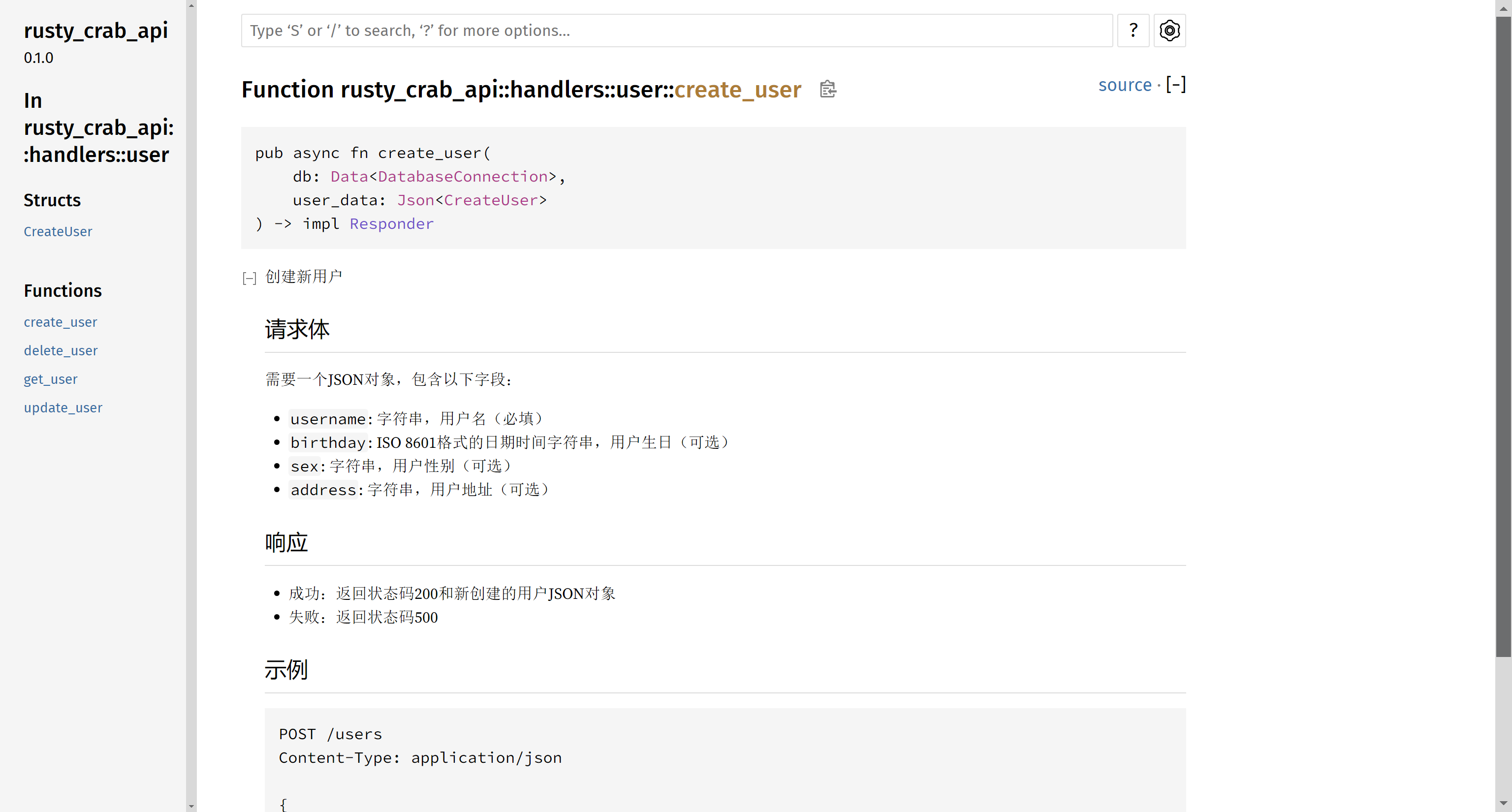Click the version text 0.1.0
Screen dimensions: 1512x812
(x=38, y=58)
